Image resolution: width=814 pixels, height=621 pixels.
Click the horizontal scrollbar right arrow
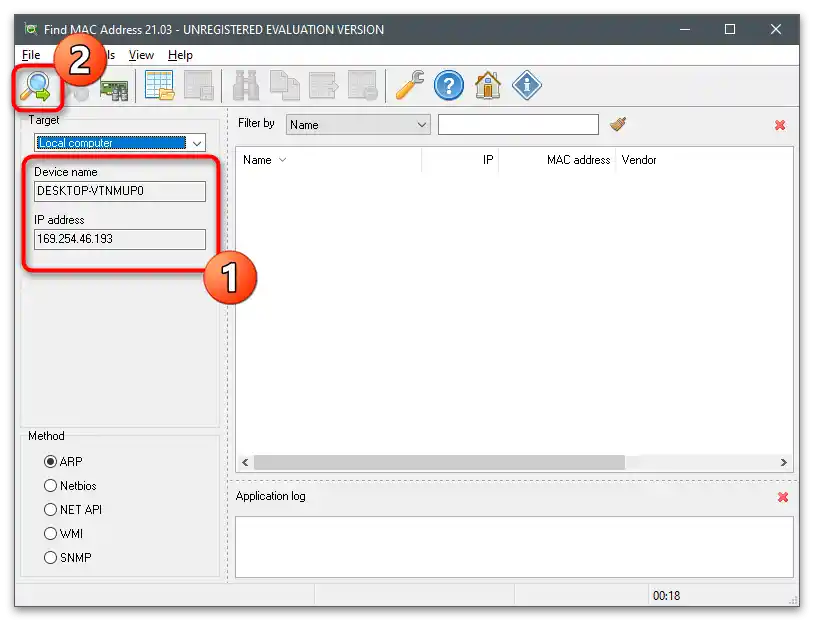[x=783, y=463]
